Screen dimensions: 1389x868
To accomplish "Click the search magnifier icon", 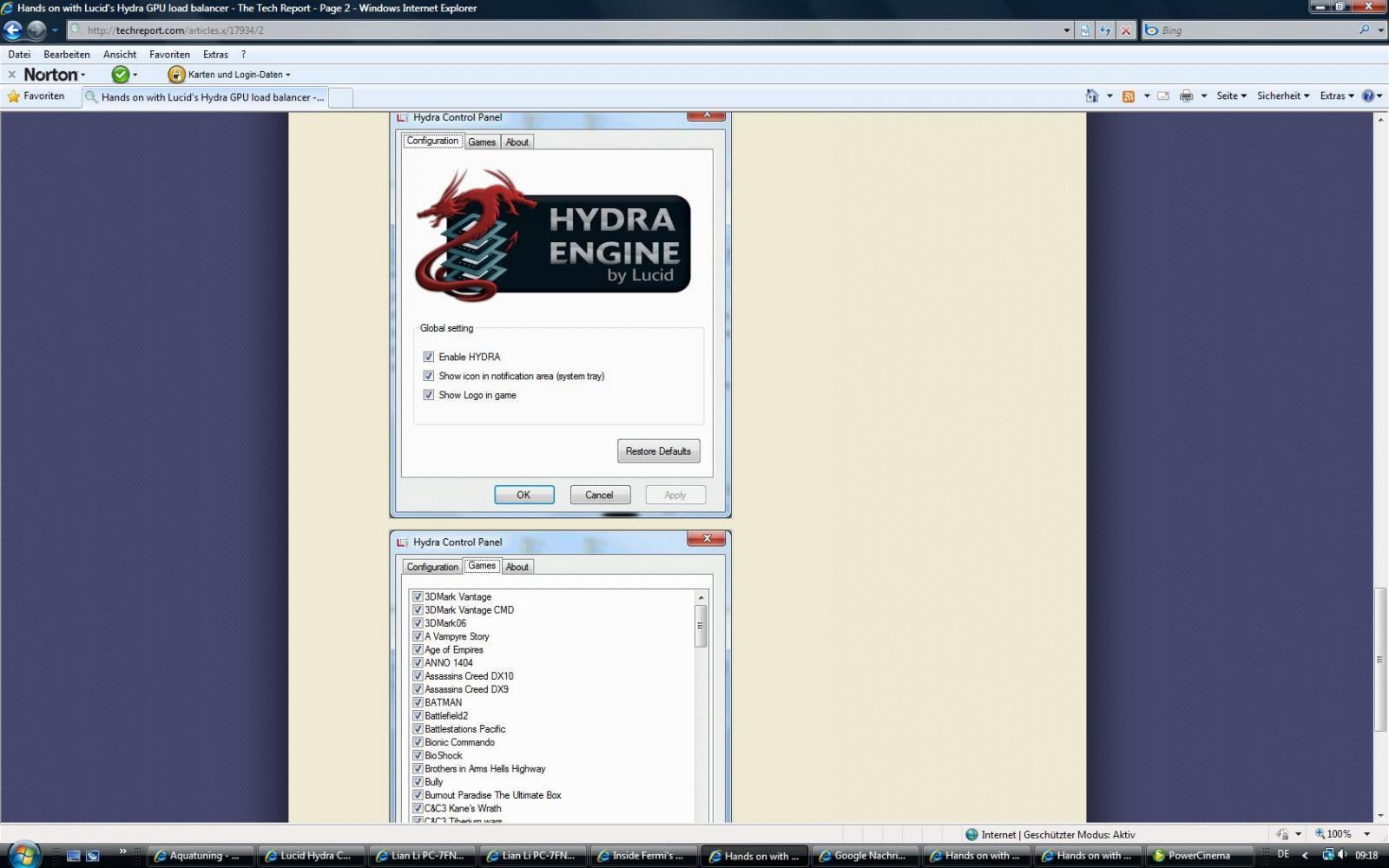I will (1364, 30).
